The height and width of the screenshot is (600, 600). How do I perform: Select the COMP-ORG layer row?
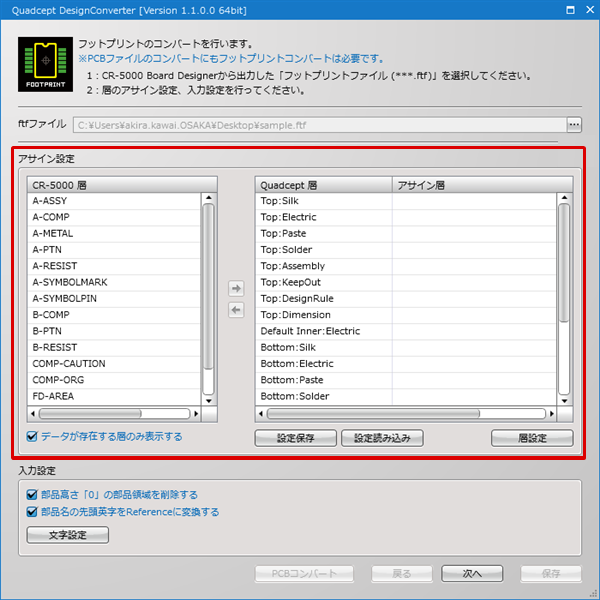tap(114, 380)
